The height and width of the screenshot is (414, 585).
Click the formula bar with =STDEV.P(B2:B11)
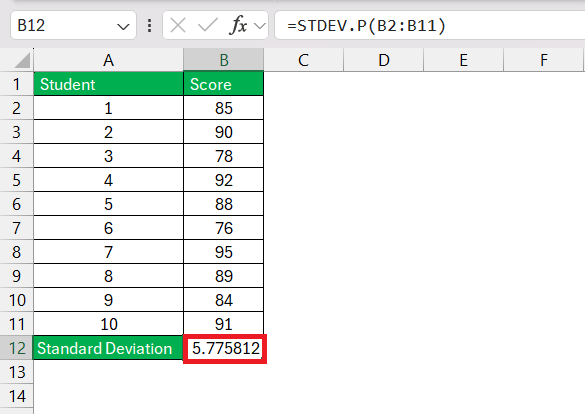click(430, 25)
